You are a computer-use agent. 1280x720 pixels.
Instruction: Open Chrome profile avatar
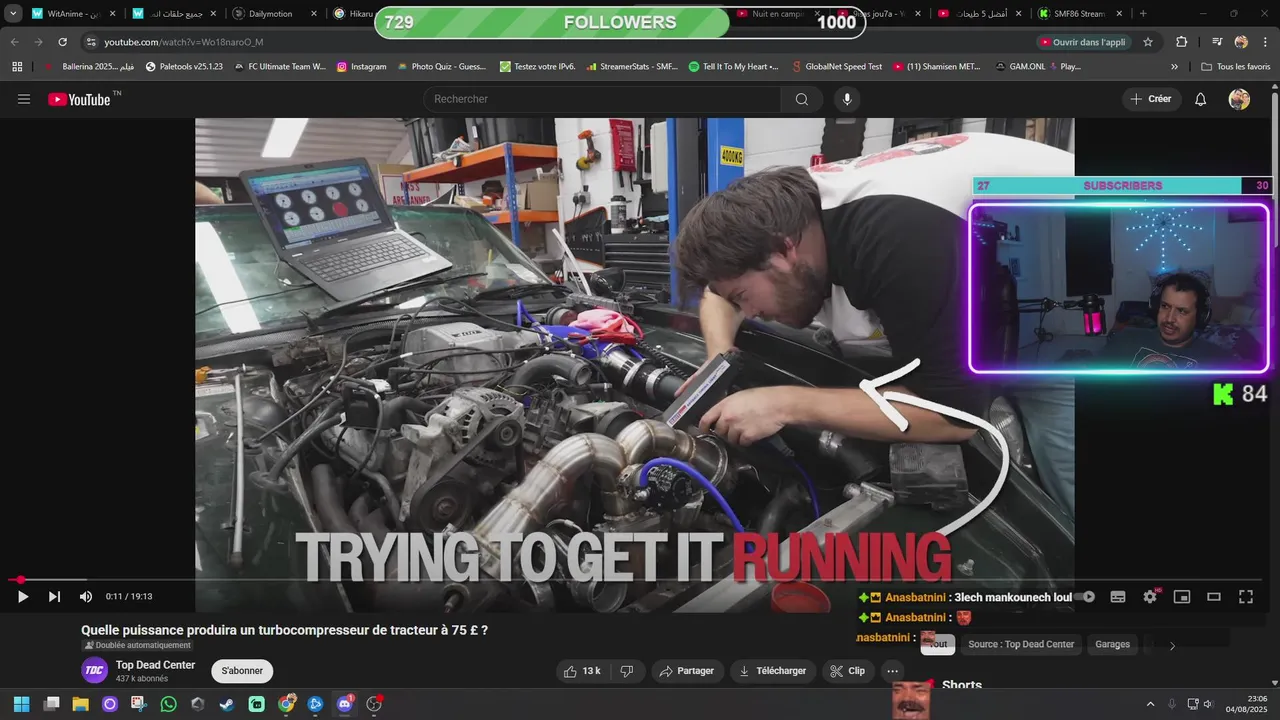tap(1241, 42)
